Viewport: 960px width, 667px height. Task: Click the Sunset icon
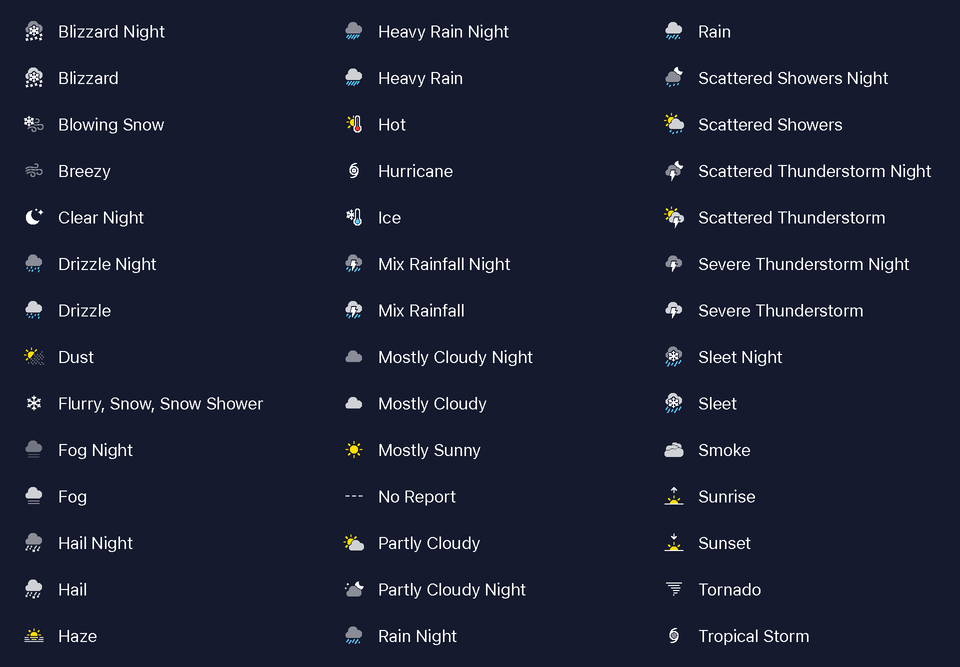coord(674,543)
